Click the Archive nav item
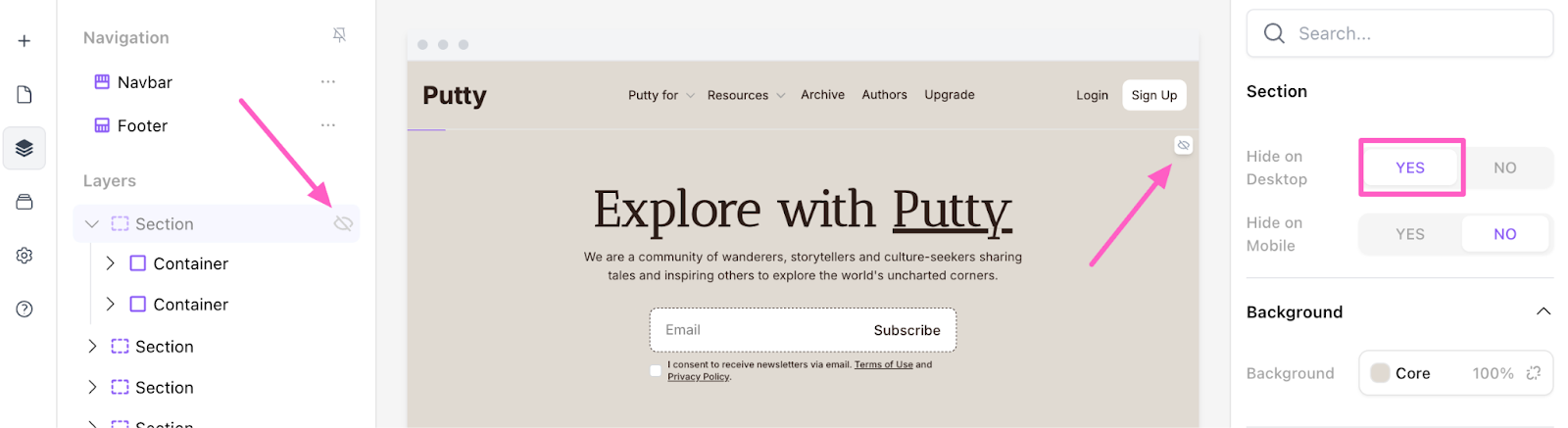The width and height of the screenshot is (1568, 428). [822, 95]
